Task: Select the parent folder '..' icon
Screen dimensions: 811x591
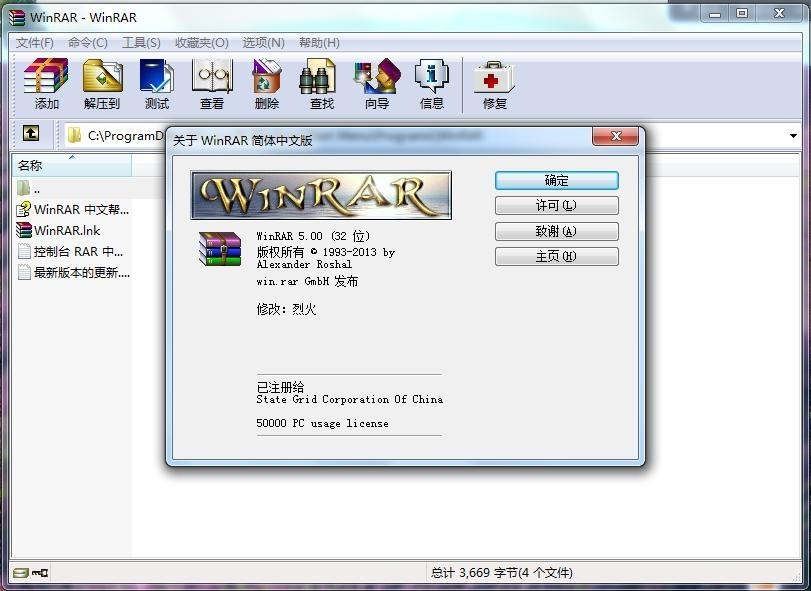Action: (23, 188)
